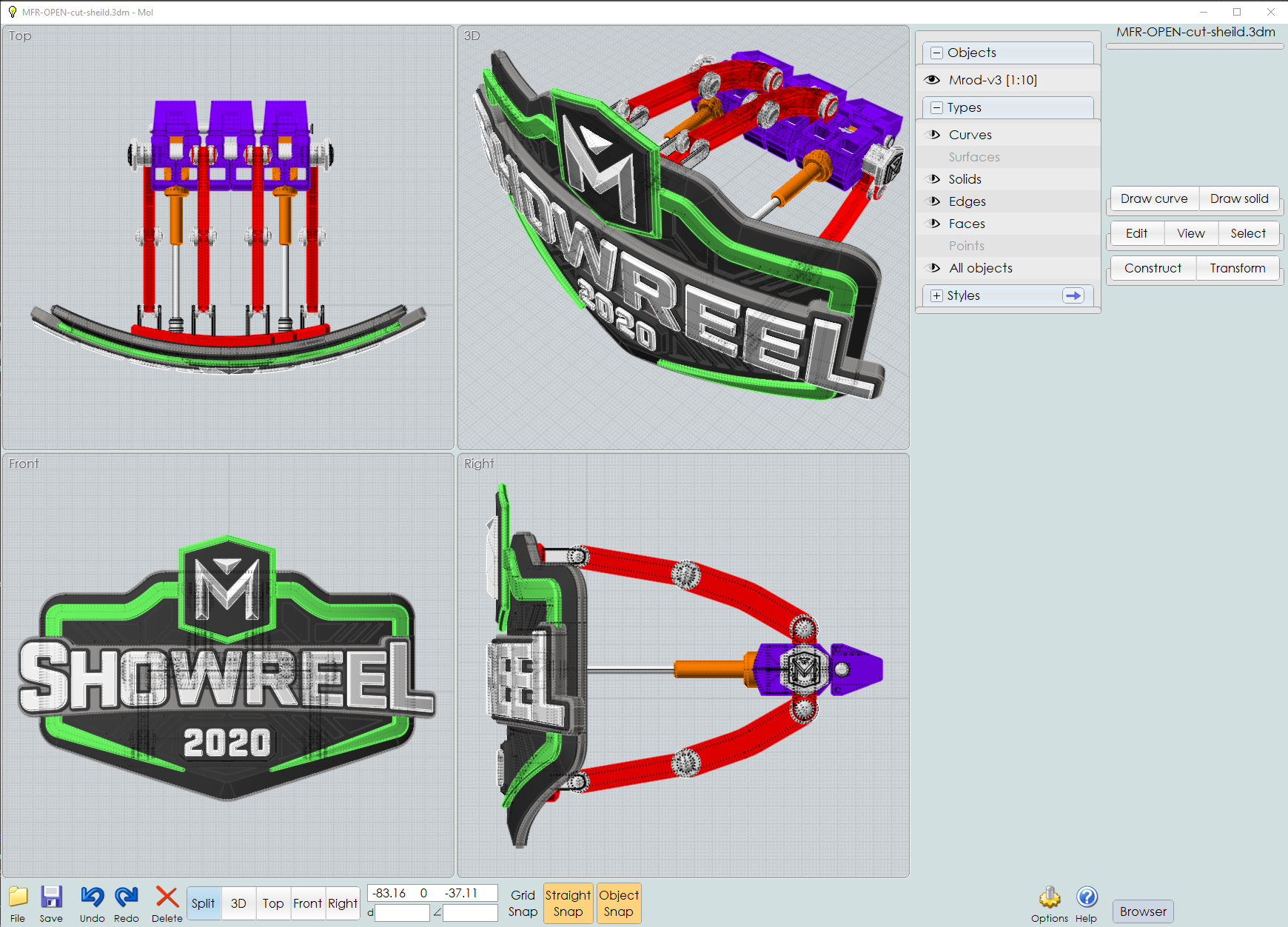Click the angle input field

point(470,913)
